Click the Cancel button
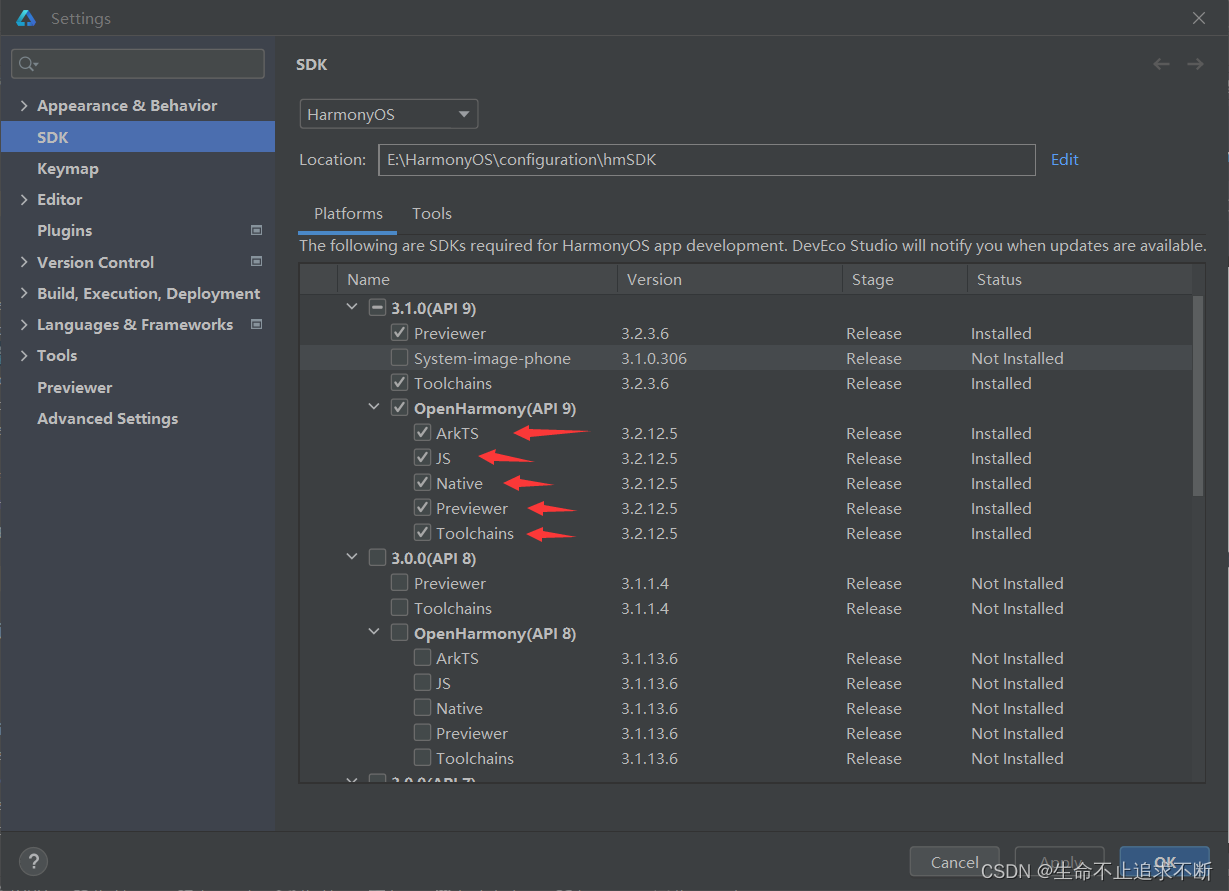 (x=955, y=862)
